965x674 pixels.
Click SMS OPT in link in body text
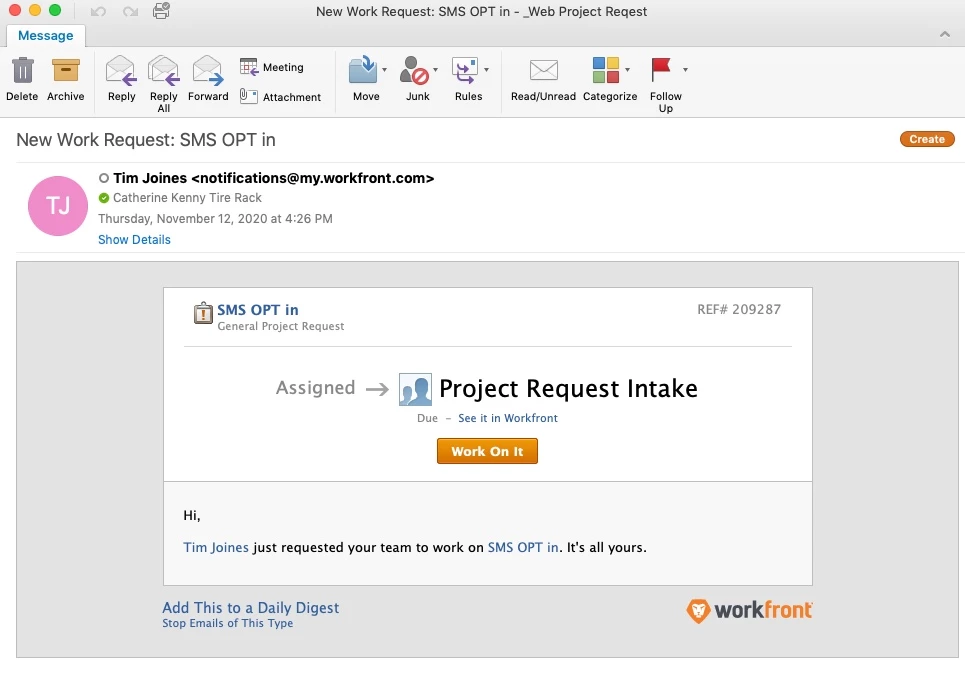point(523,547)
